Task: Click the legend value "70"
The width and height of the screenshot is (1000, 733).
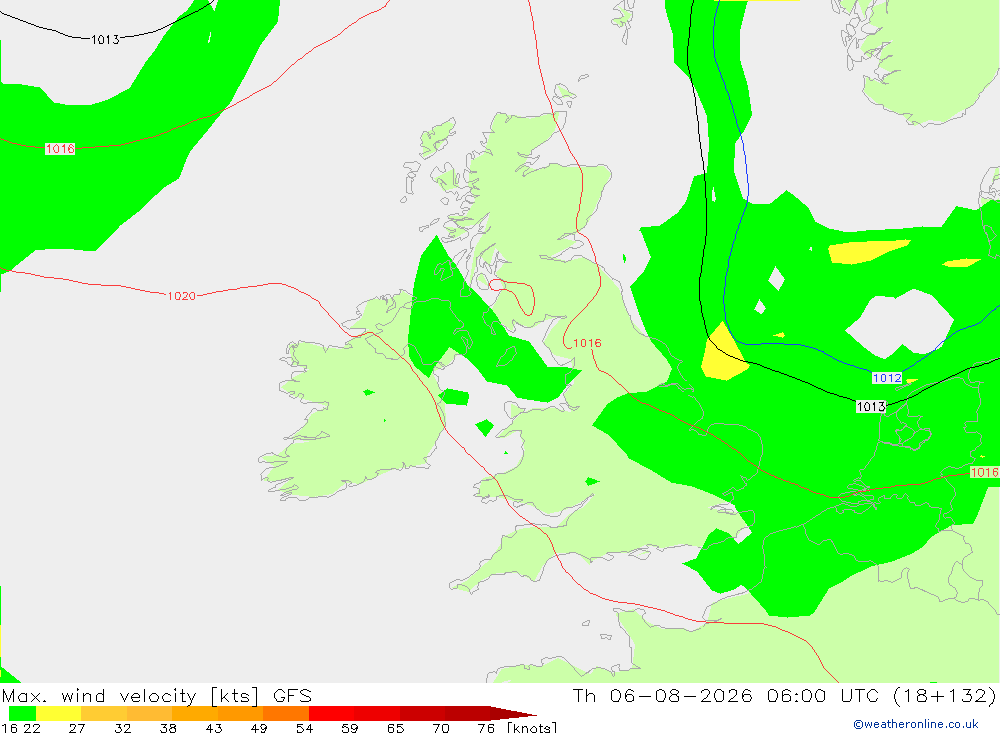Action: [441, 728]
